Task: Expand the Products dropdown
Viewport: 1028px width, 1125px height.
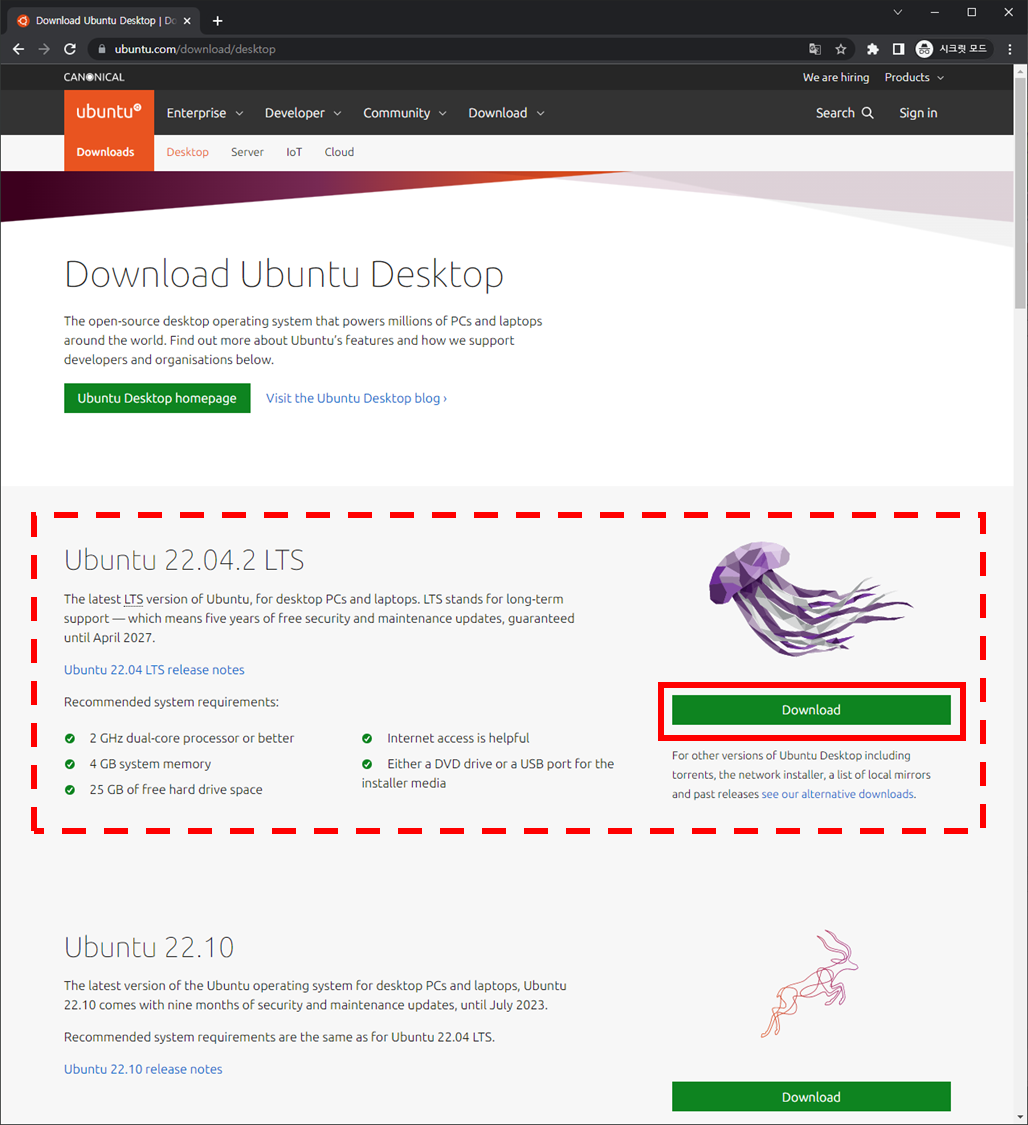Action: (914, 77)
